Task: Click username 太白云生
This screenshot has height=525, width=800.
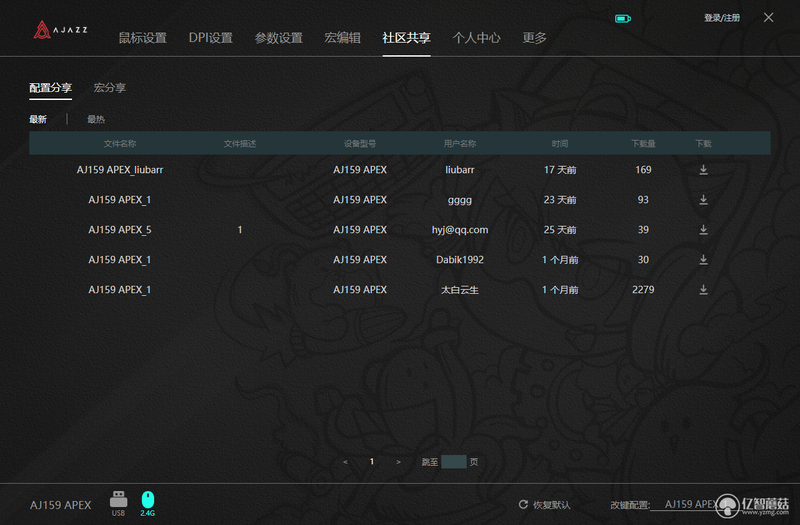Action: [460, 290]
